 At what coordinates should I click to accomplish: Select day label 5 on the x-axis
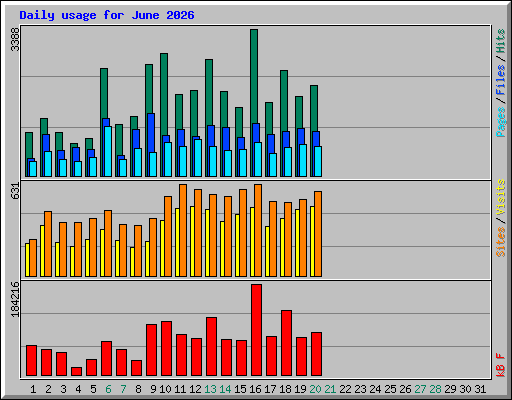pos(93,389)
